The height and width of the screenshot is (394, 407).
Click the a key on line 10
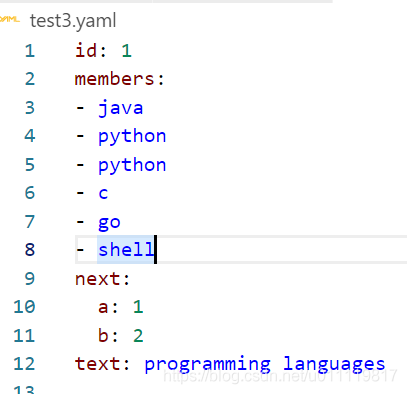[x=103, y=307]
